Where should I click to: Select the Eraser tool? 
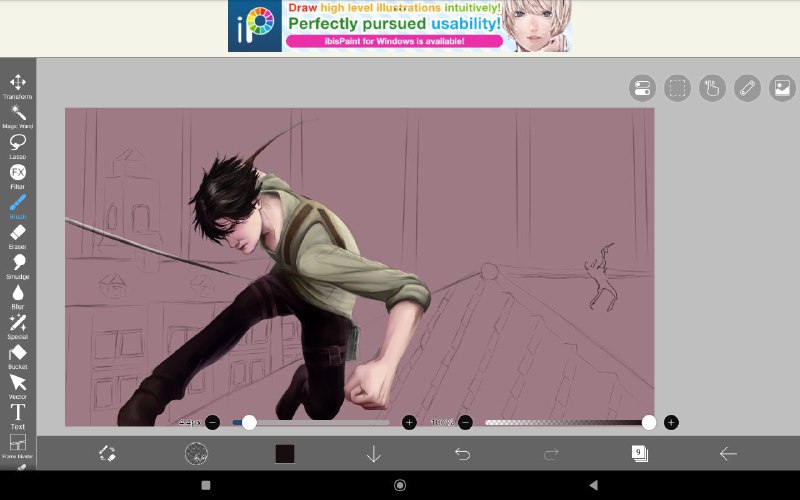point(18,237)
